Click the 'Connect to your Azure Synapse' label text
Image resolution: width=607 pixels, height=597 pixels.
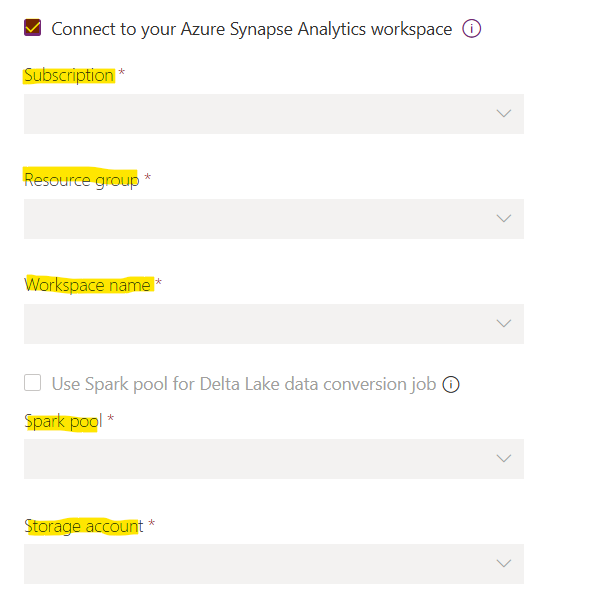251,29
